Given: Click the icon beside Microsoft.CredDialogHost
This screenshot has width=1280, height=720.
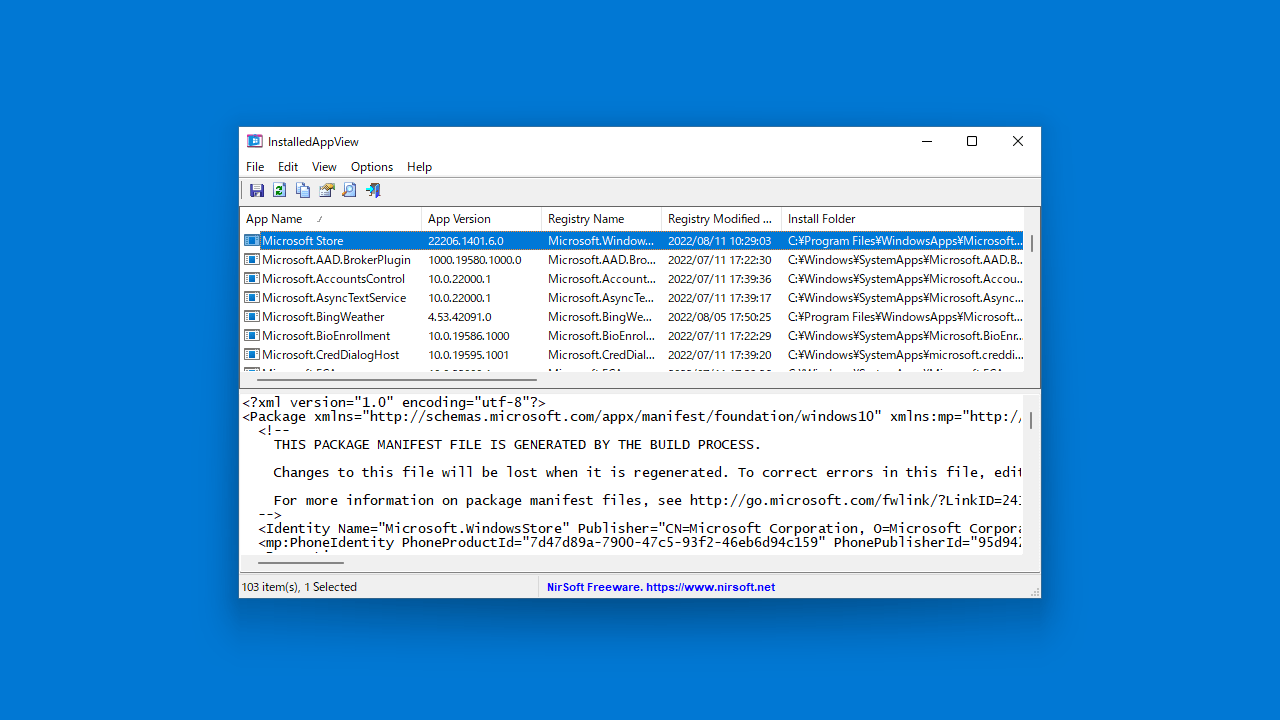Looking at the screenshot, I should (252, 355).
